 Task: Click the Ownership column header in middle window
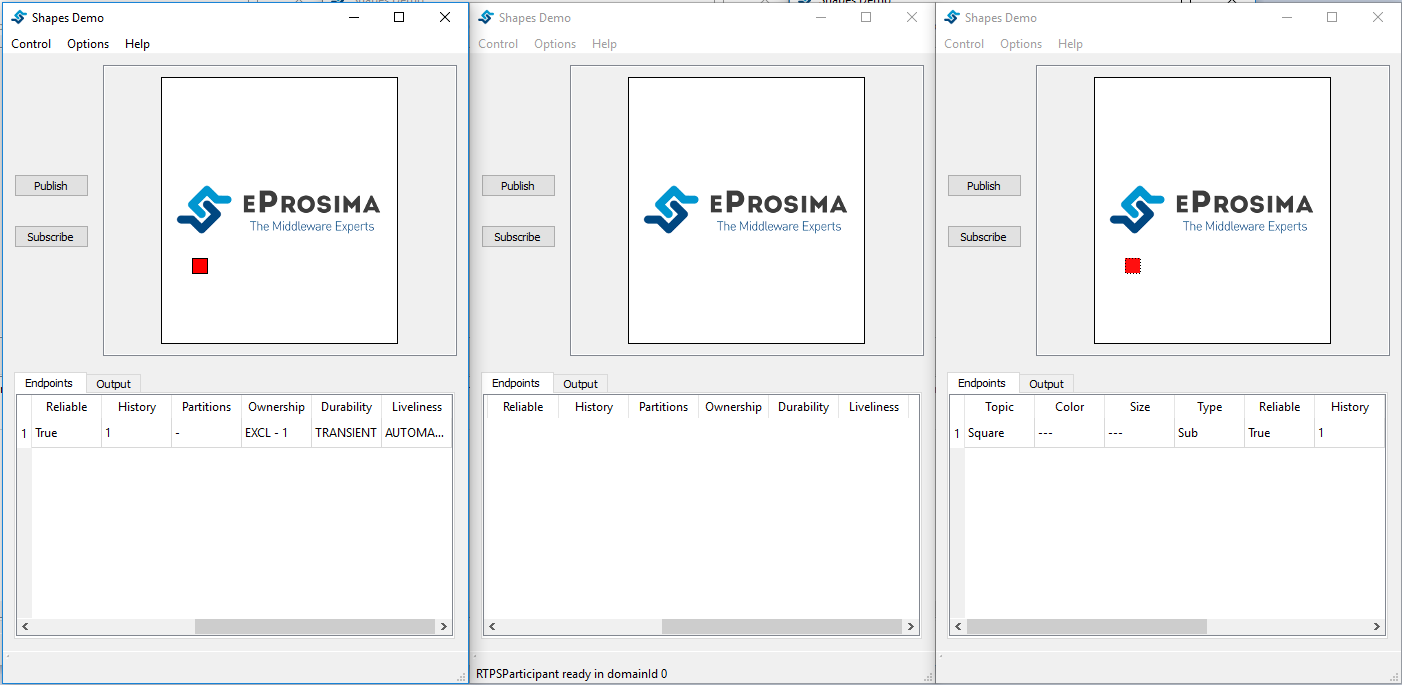pos(734,407)
